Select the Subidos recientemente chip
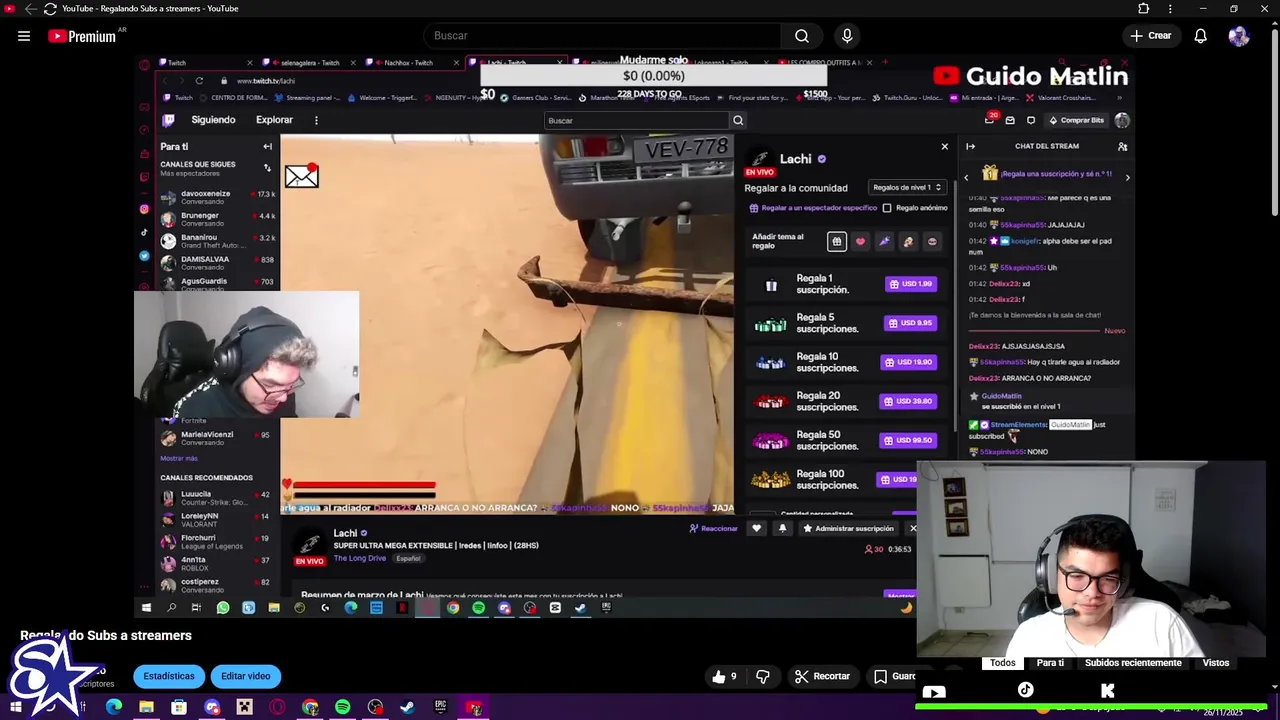Viewport: 1280px width, 720px height. point(1133,663)
